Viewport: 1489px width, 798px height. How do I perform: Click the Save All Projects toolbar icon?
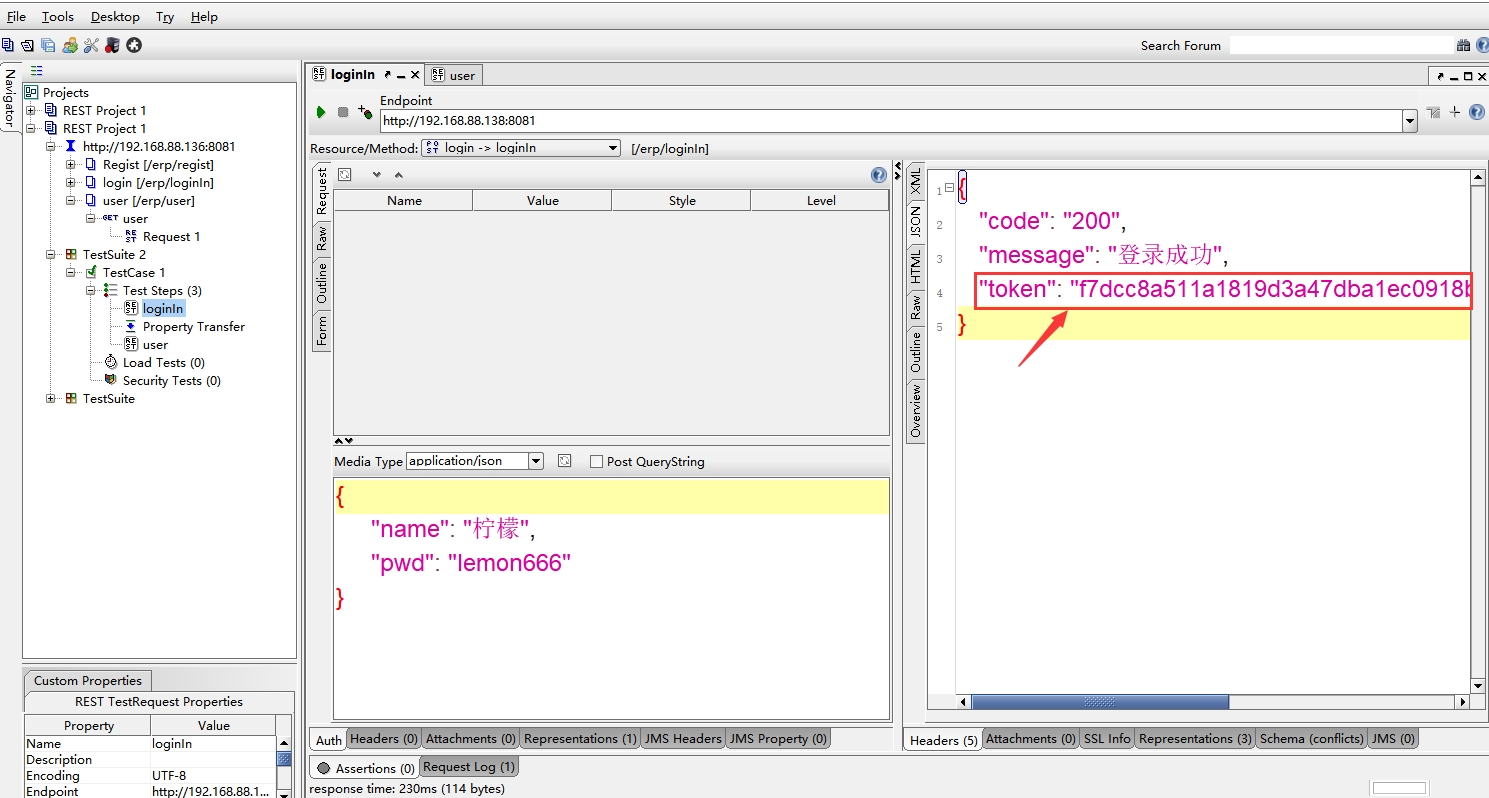[x=48, y=45]
